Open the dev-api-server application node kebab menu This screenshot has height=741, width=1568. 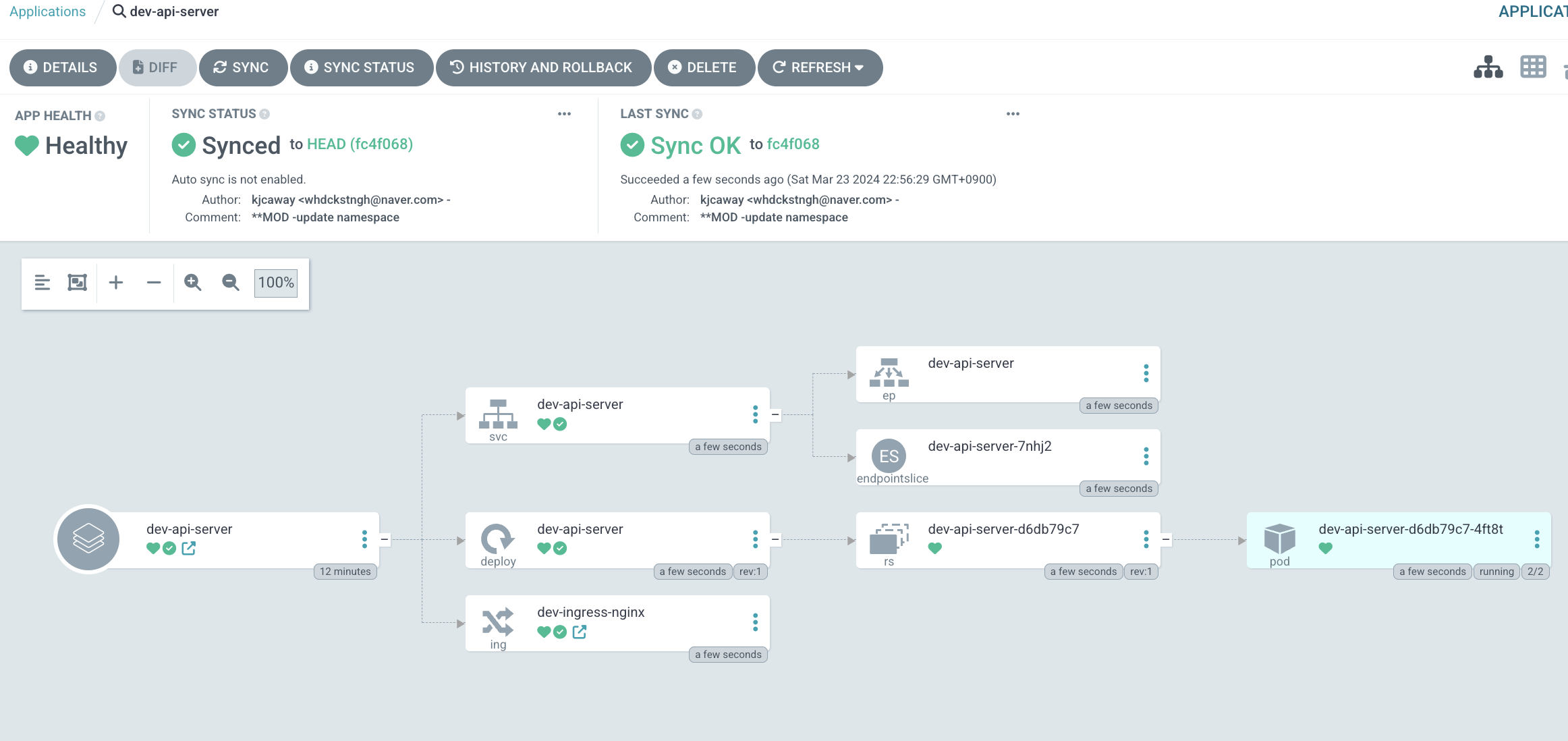coord(364,539)
